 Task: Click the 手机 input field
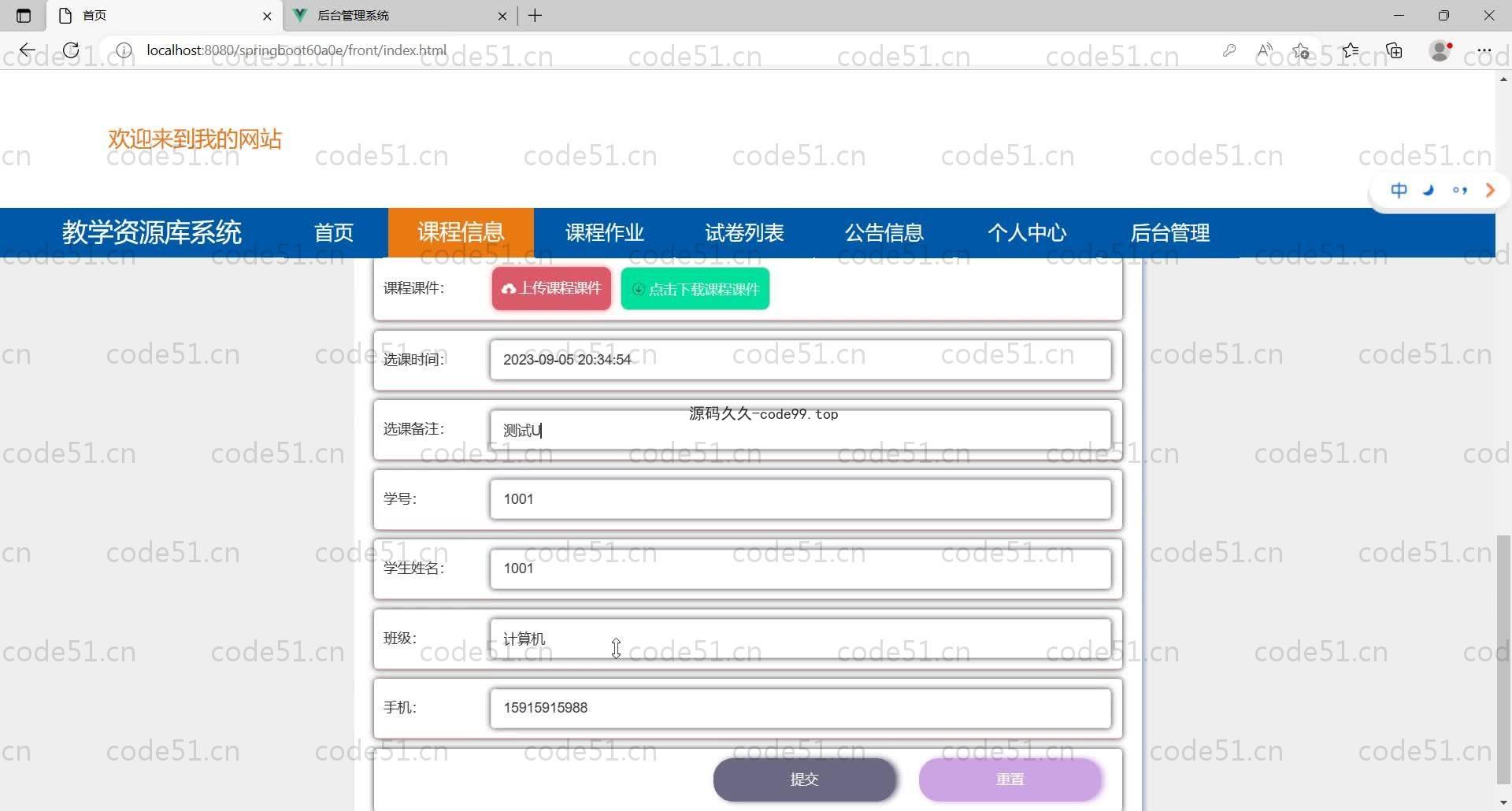click(x=800, y=708)
